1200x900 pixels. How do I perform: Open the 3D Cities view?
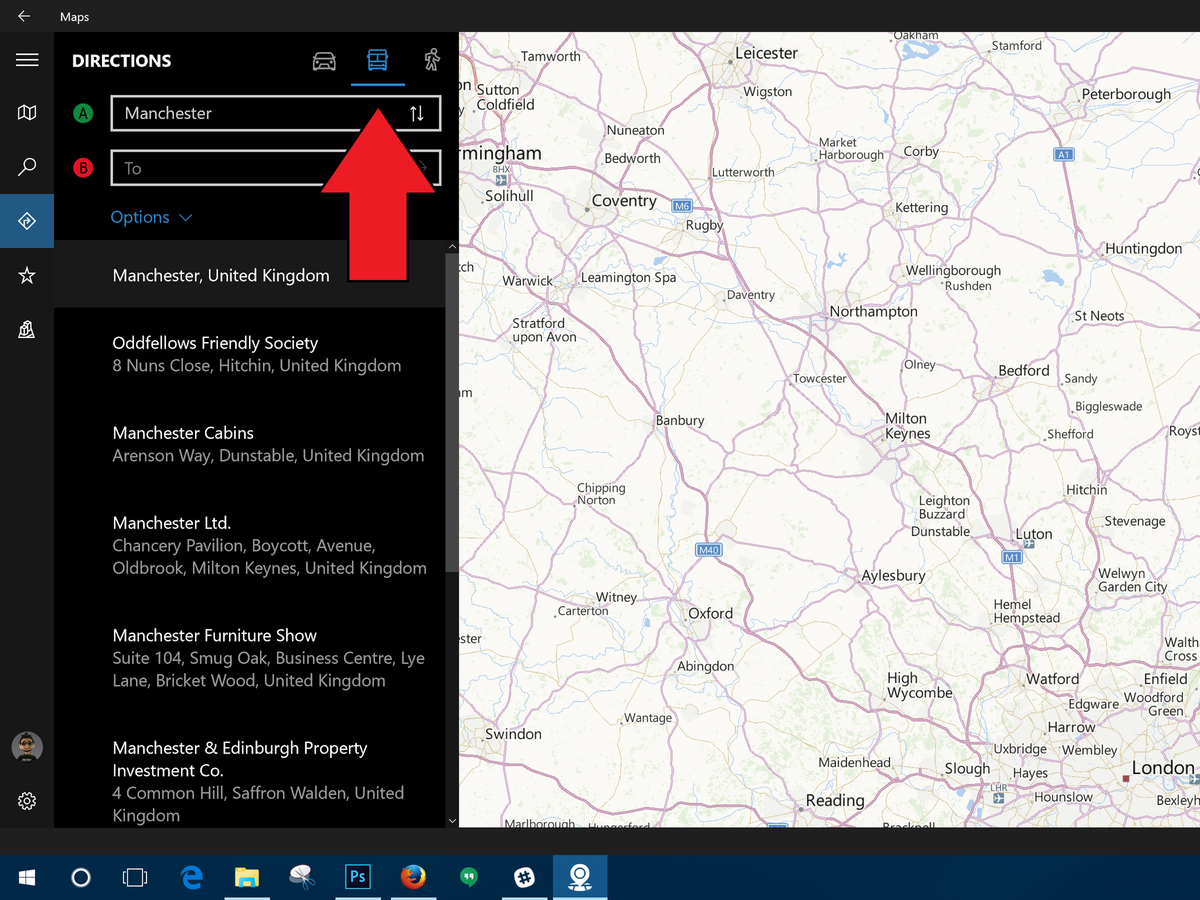pyautogui.click(x=27, y=328)
